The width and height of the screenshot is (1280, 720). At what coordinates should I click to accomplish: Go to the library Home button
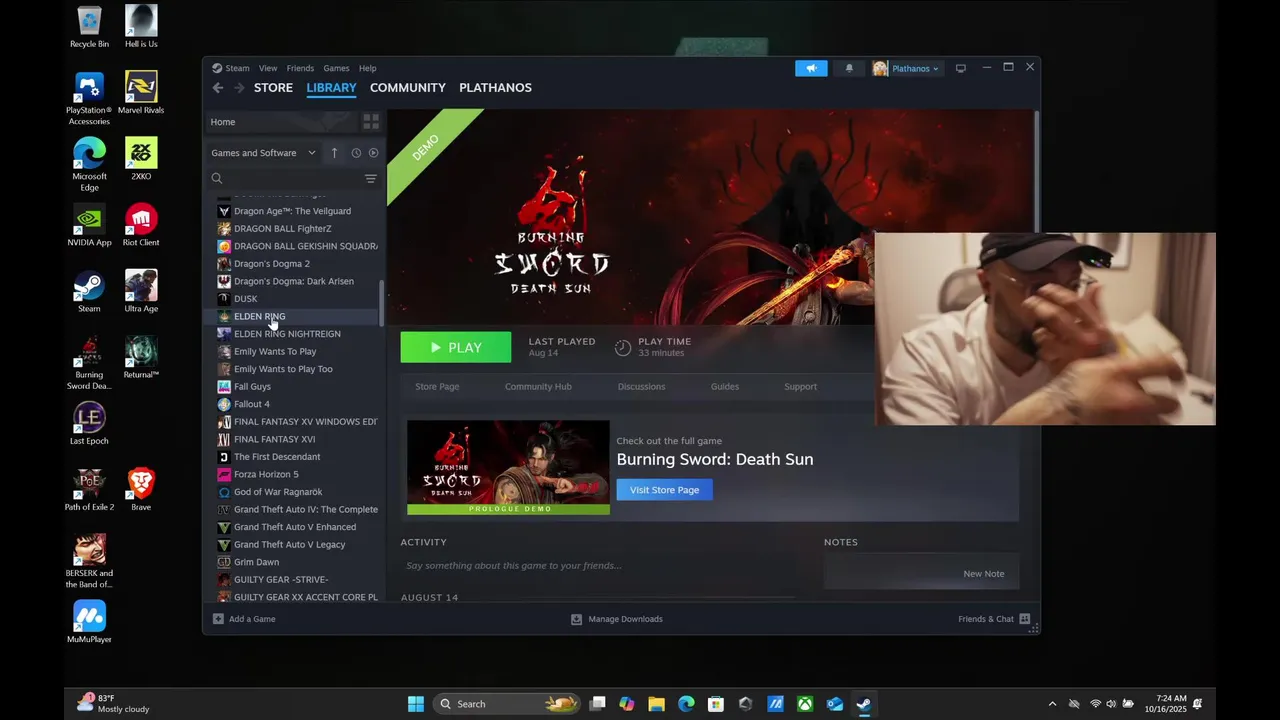282,122
